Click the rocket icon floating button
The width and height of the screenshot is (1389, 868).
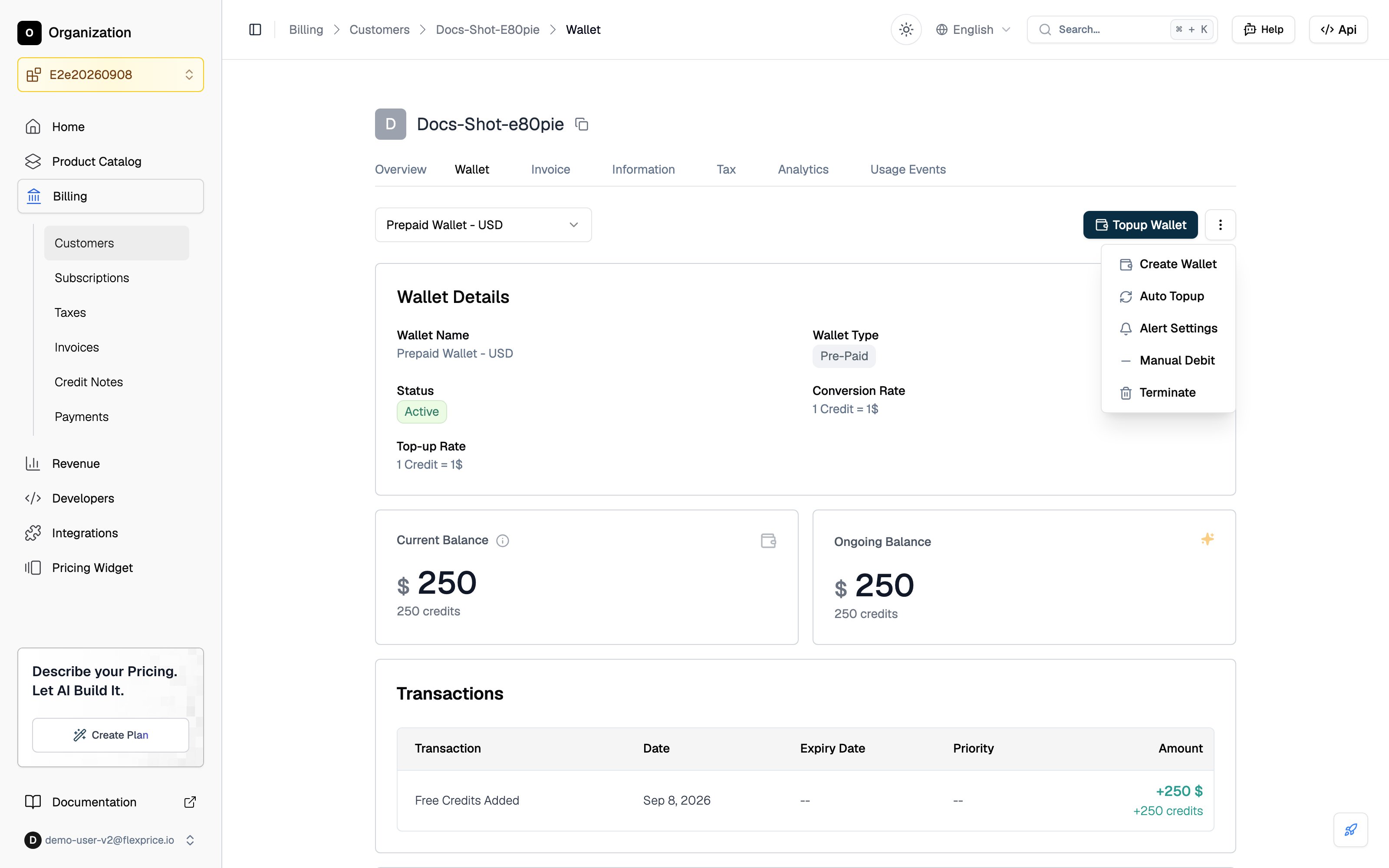click(x=1350, y=829)
